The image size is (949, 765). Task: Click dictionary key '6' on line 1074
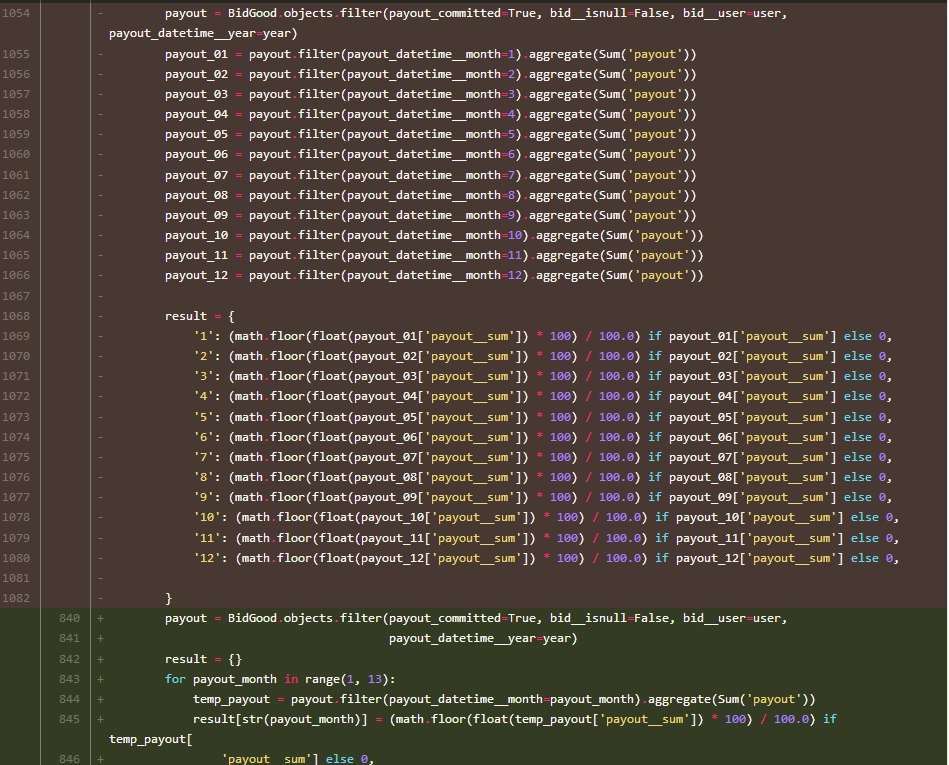203,437
